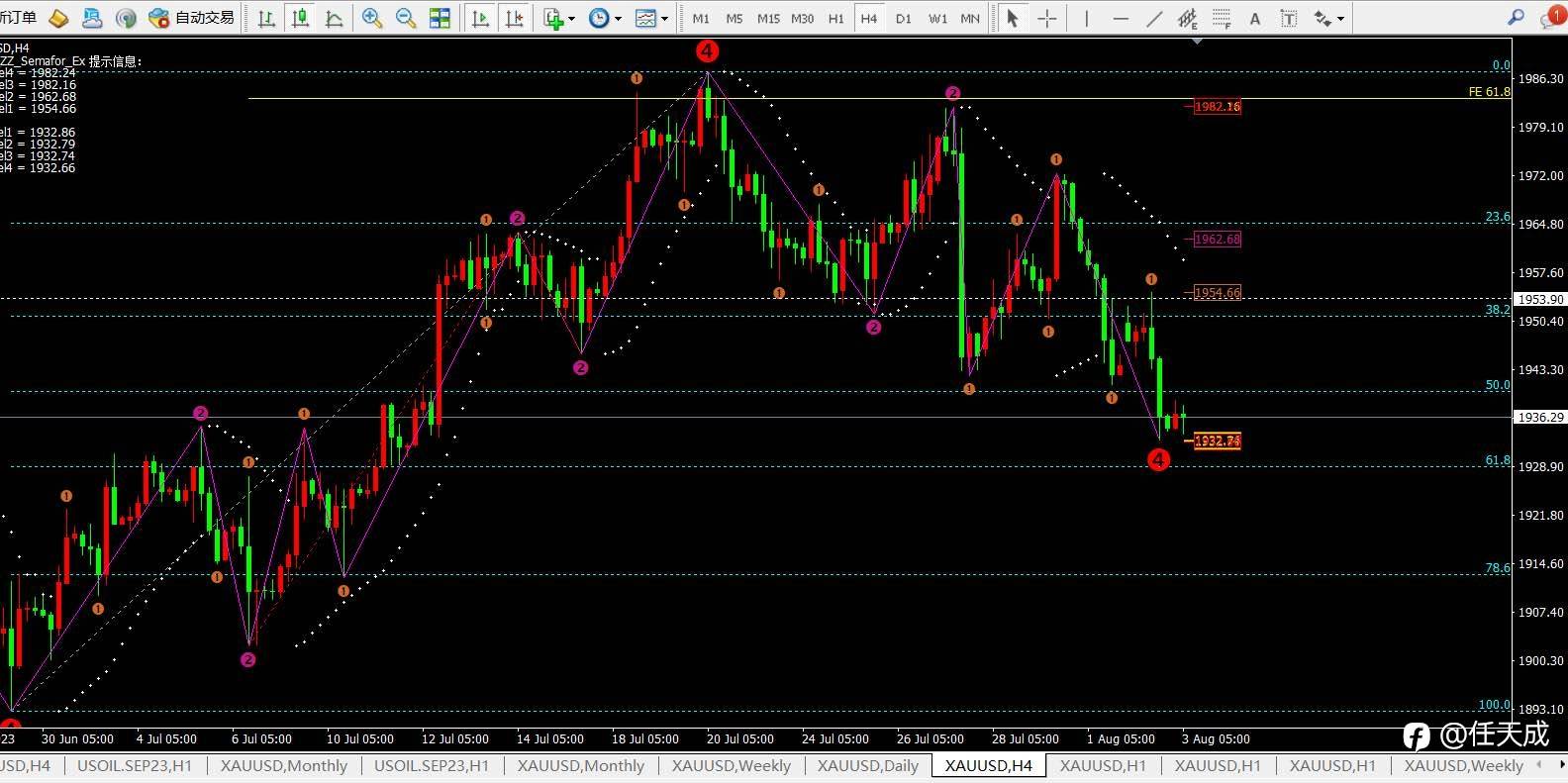Select the MN monthly timeframe
1568x783 pixels.
tap(970, 18)
